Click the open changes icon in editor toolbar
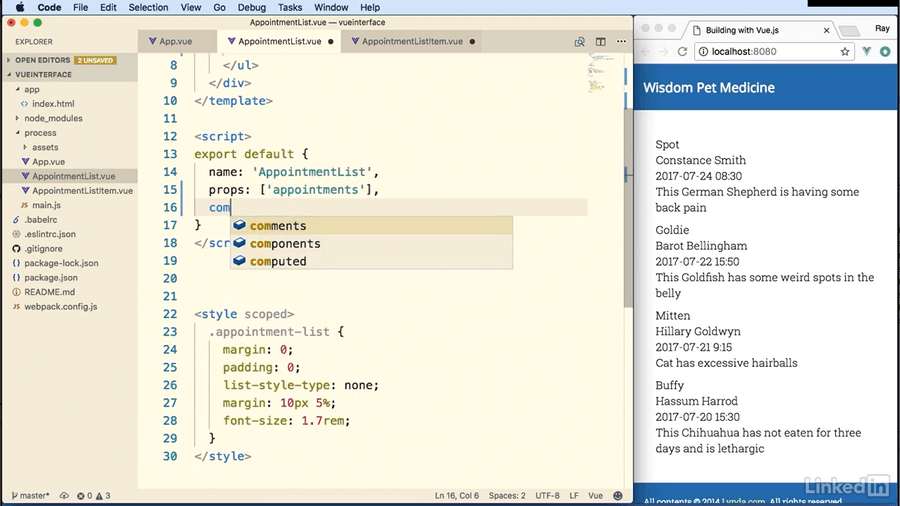Viewport: 900px width, 506px height. click(580, 41)
